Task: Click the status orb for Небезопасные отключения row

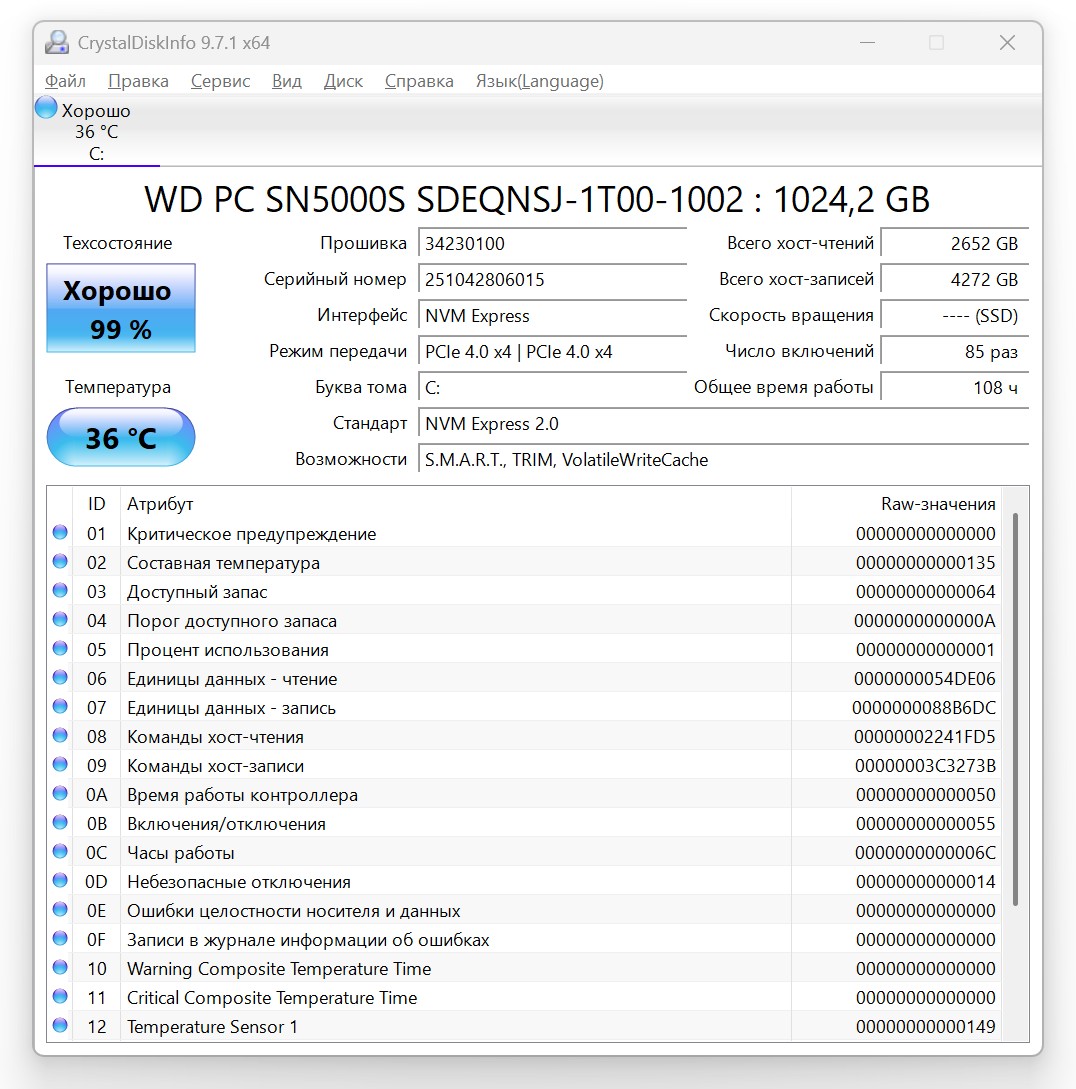Action: tap(60, 881)
